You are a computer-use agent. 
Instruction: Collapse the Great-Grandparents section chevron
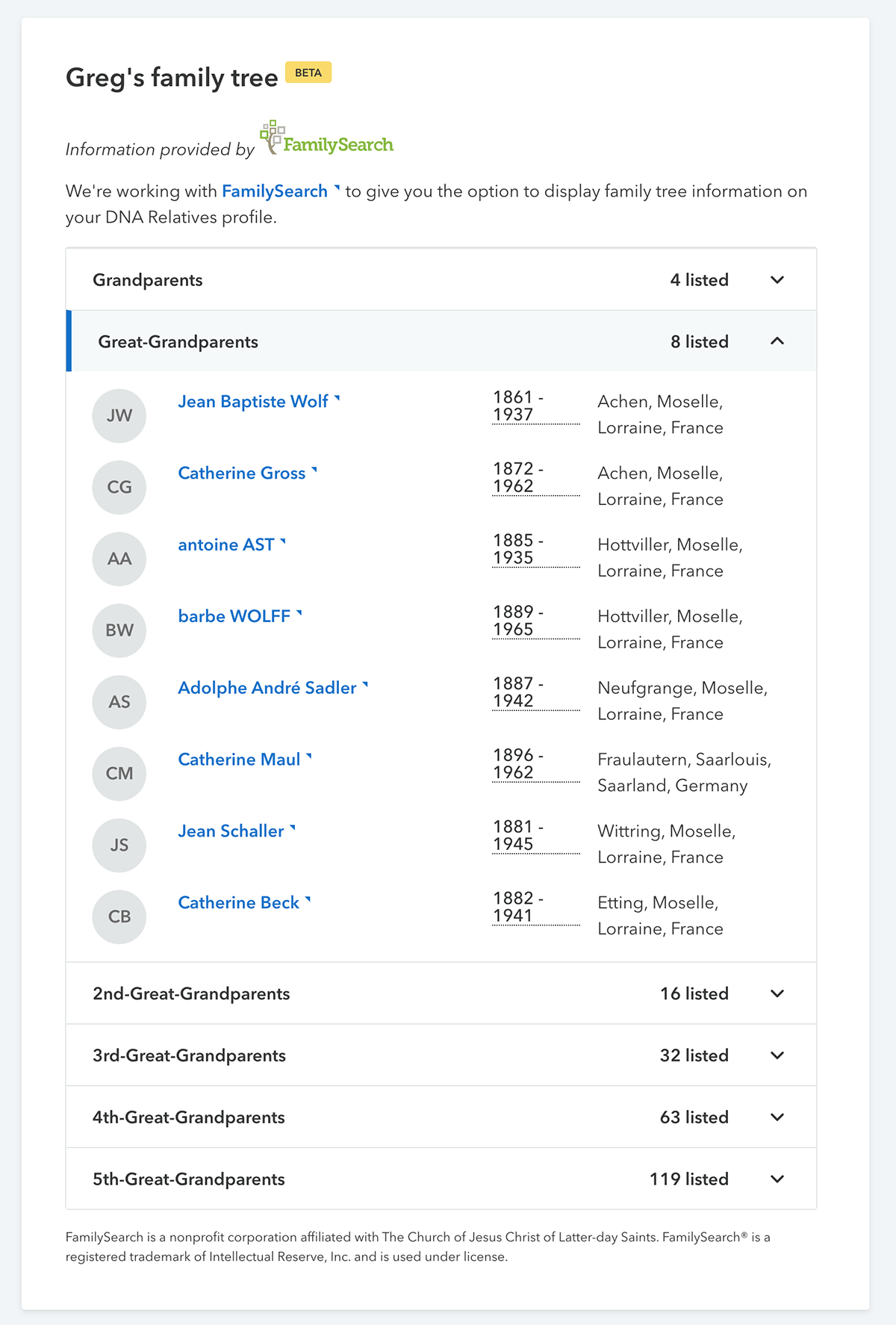(777, 341)
